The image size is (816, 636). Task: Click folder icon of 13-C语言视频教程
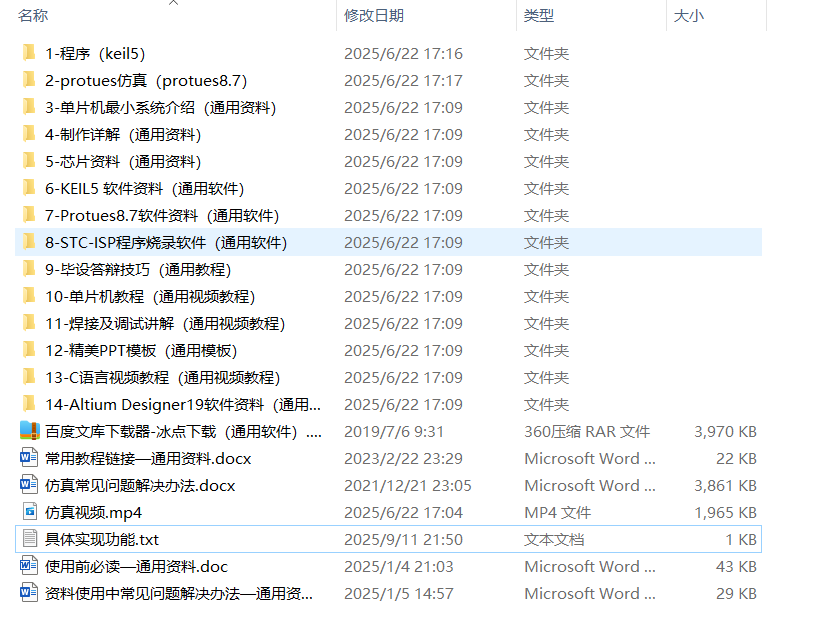pos(29,377)
